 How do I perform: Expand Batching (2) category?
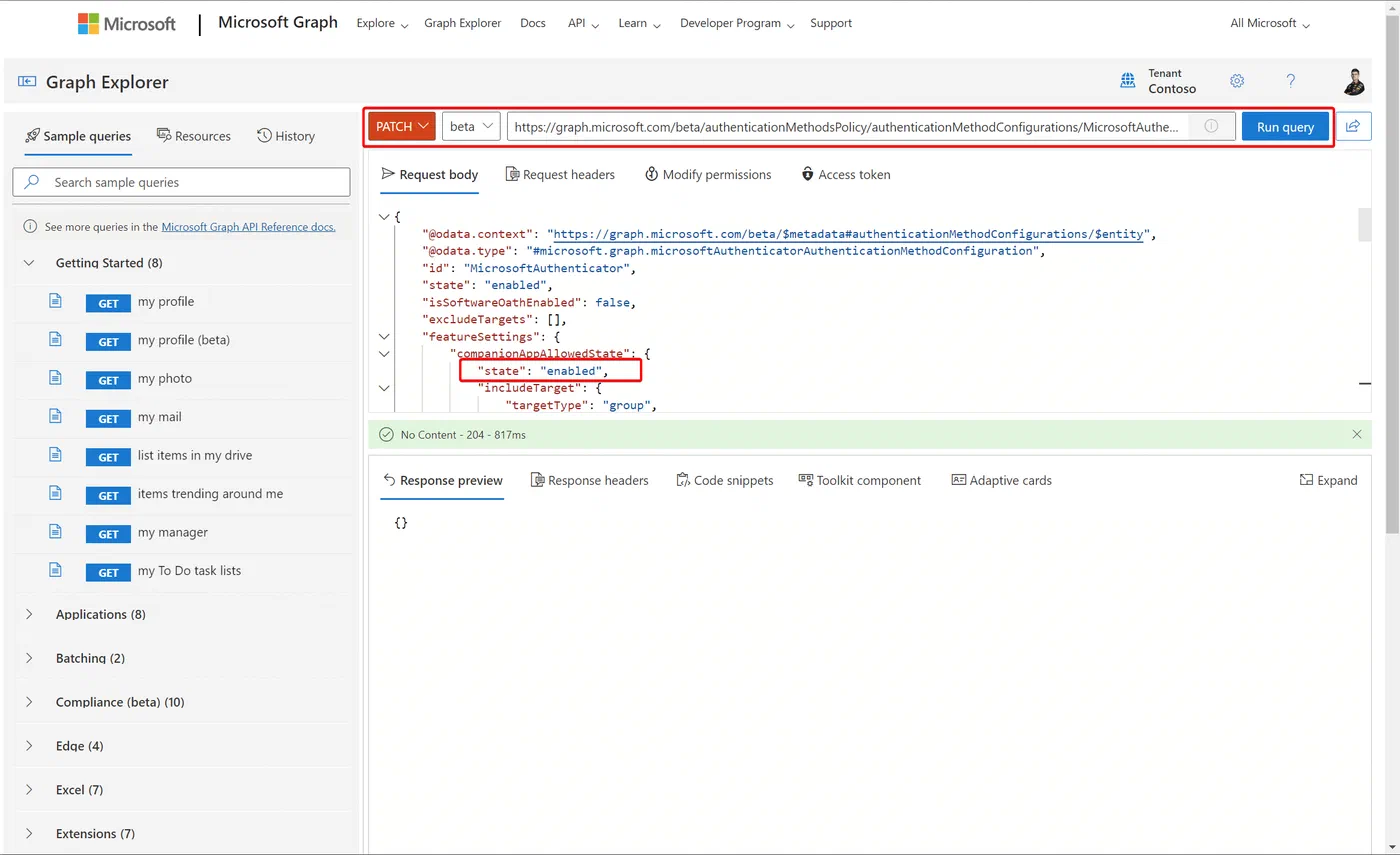click(x=28, y=658)
